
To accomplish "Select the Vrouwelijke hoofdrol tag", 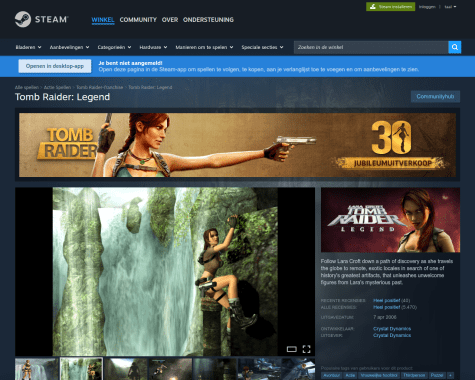I will [x=379, y=375].
